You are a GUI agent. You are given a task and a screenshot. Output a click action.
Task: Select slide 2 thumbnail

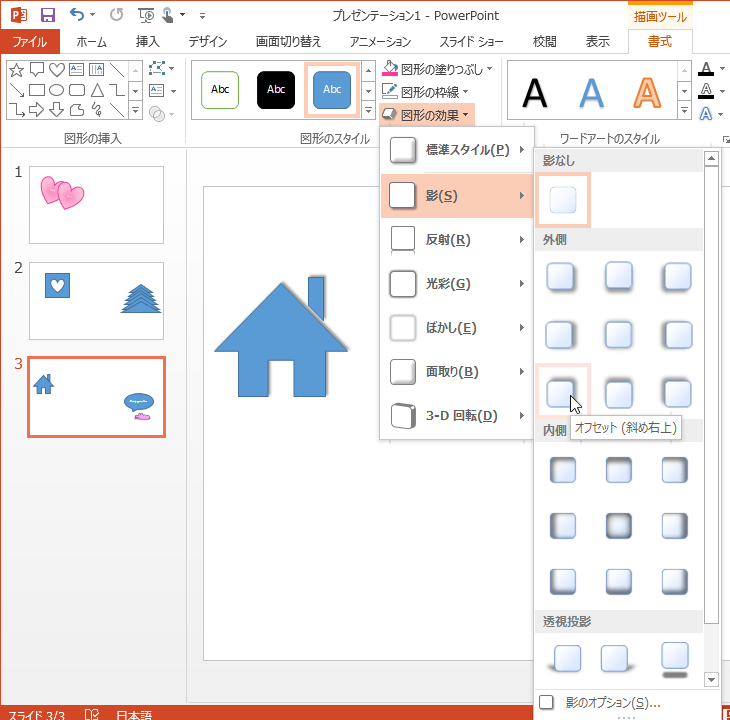96,301
